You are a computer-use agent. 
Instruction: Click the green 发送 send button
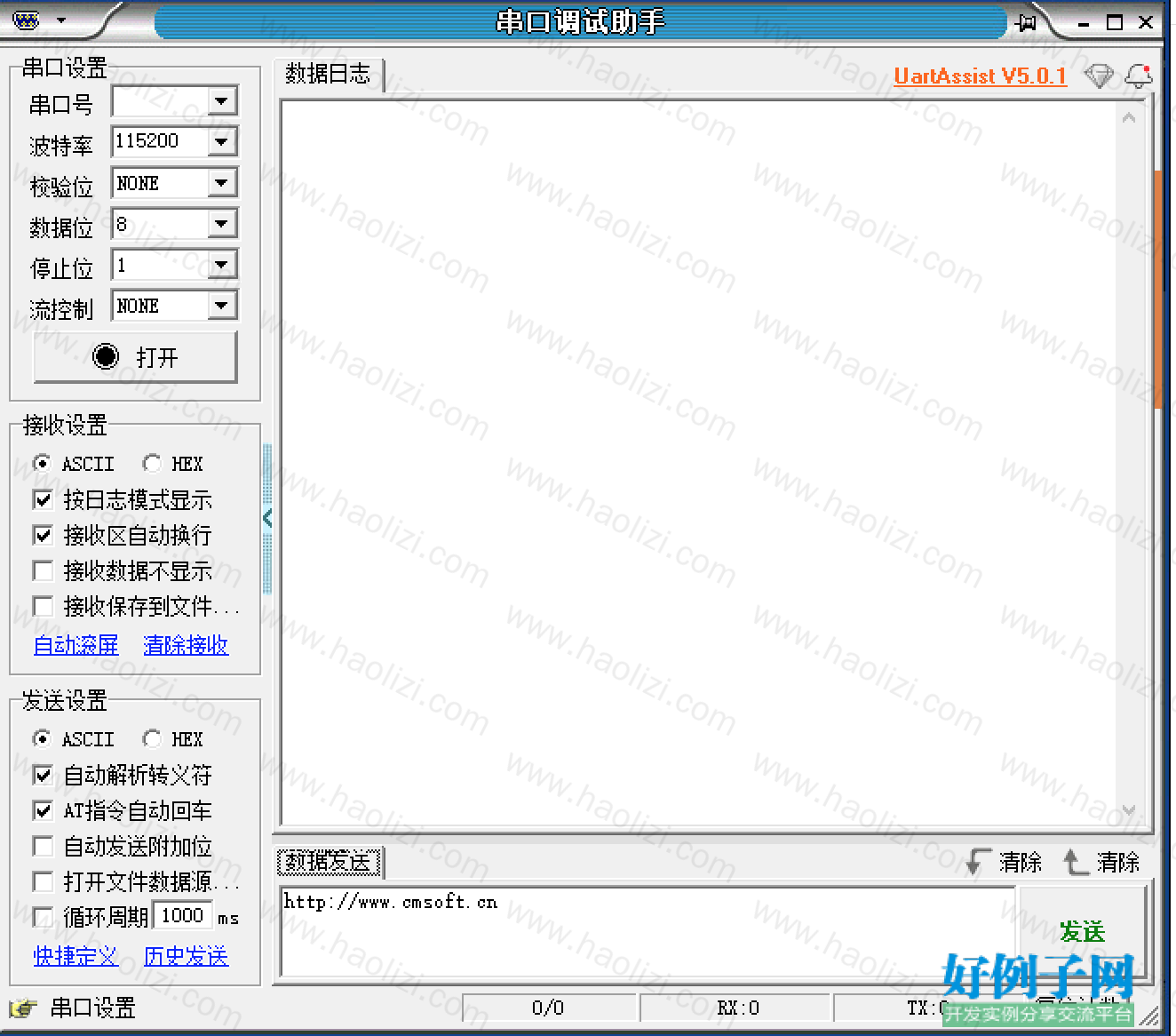(x=1082, y=931)
